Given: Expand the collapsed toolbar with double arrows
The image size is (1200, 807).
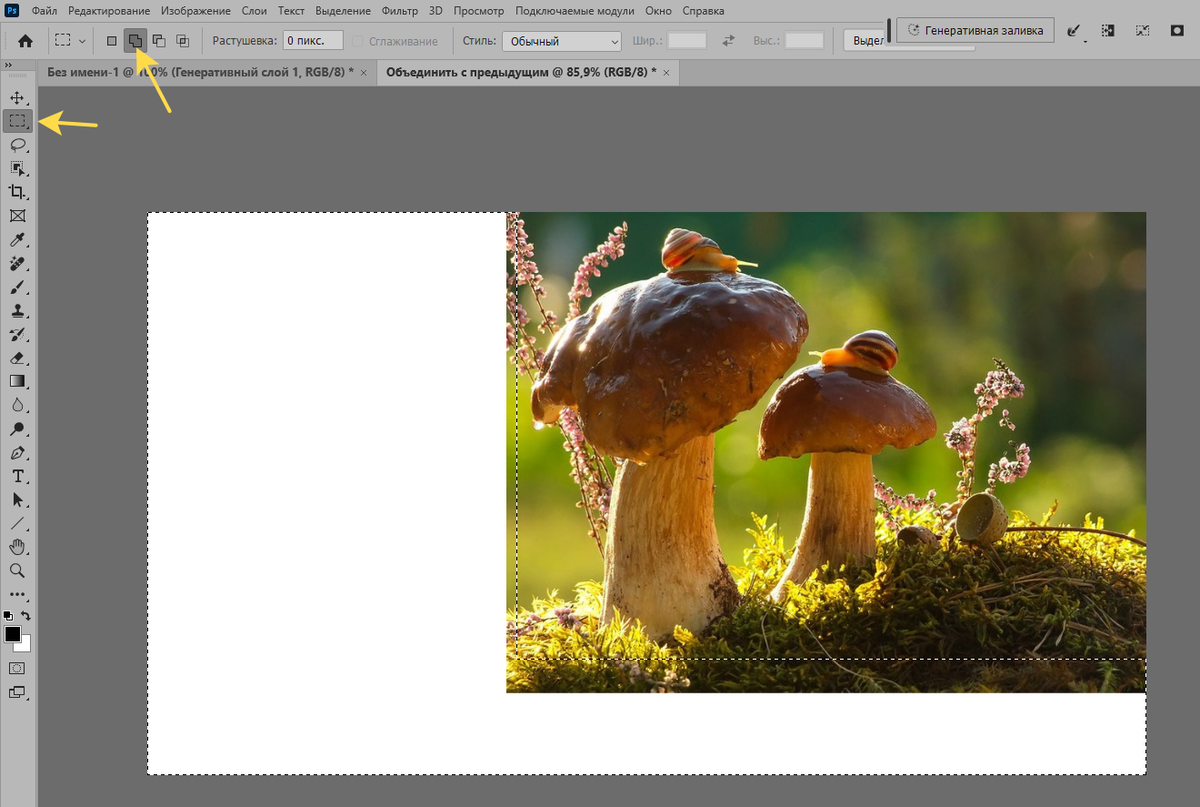Looking at the screenshot, I should click(10, 64).
